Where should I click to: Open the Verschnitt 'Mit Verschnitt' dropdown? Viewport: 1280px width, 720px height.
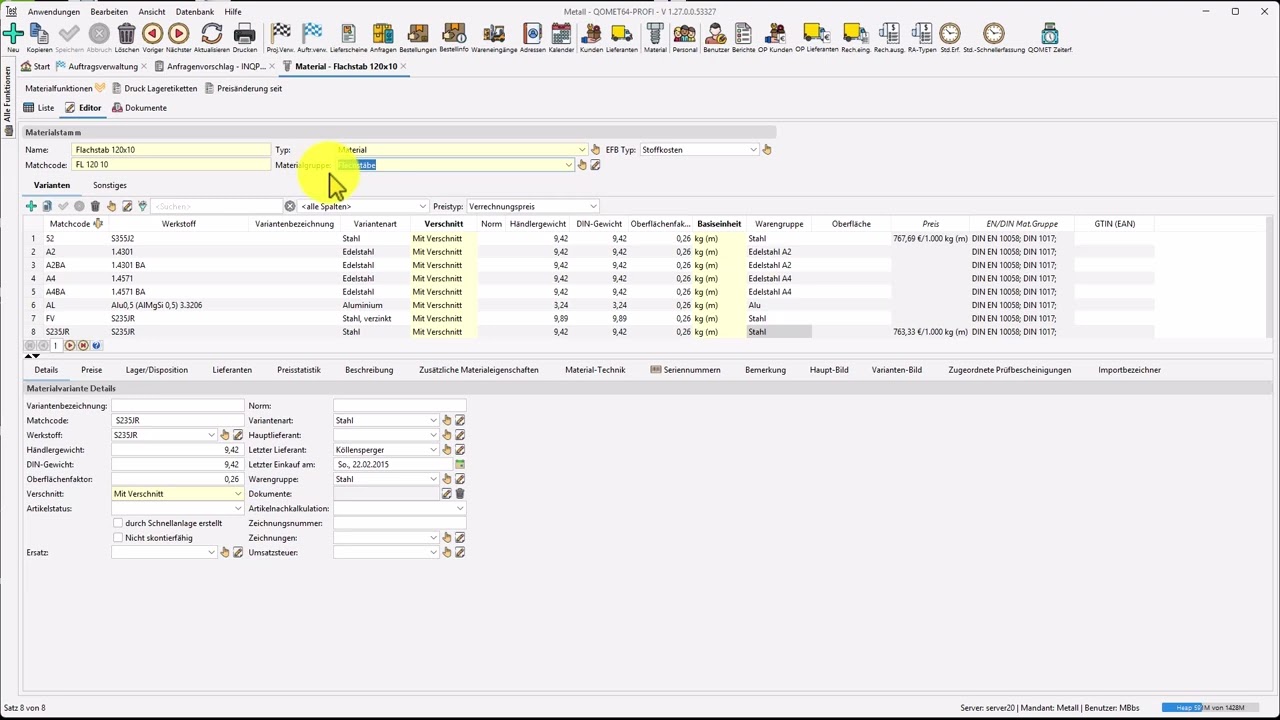pos(238,494)
